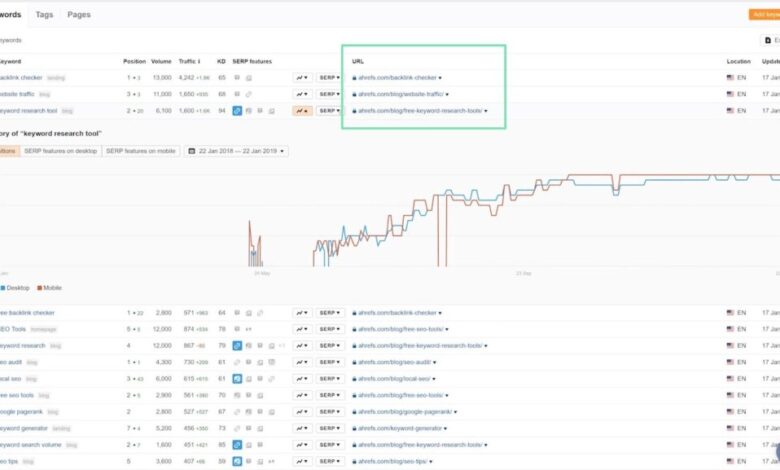Click the landing tag beside keyword generator
780x470 pixels.
click(61, 428)
